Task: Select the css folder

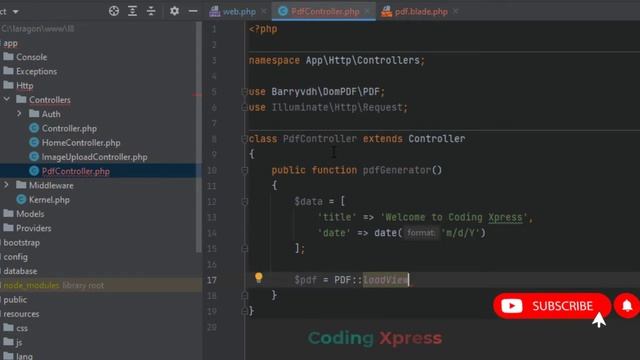Action: (x=16, y=328)
